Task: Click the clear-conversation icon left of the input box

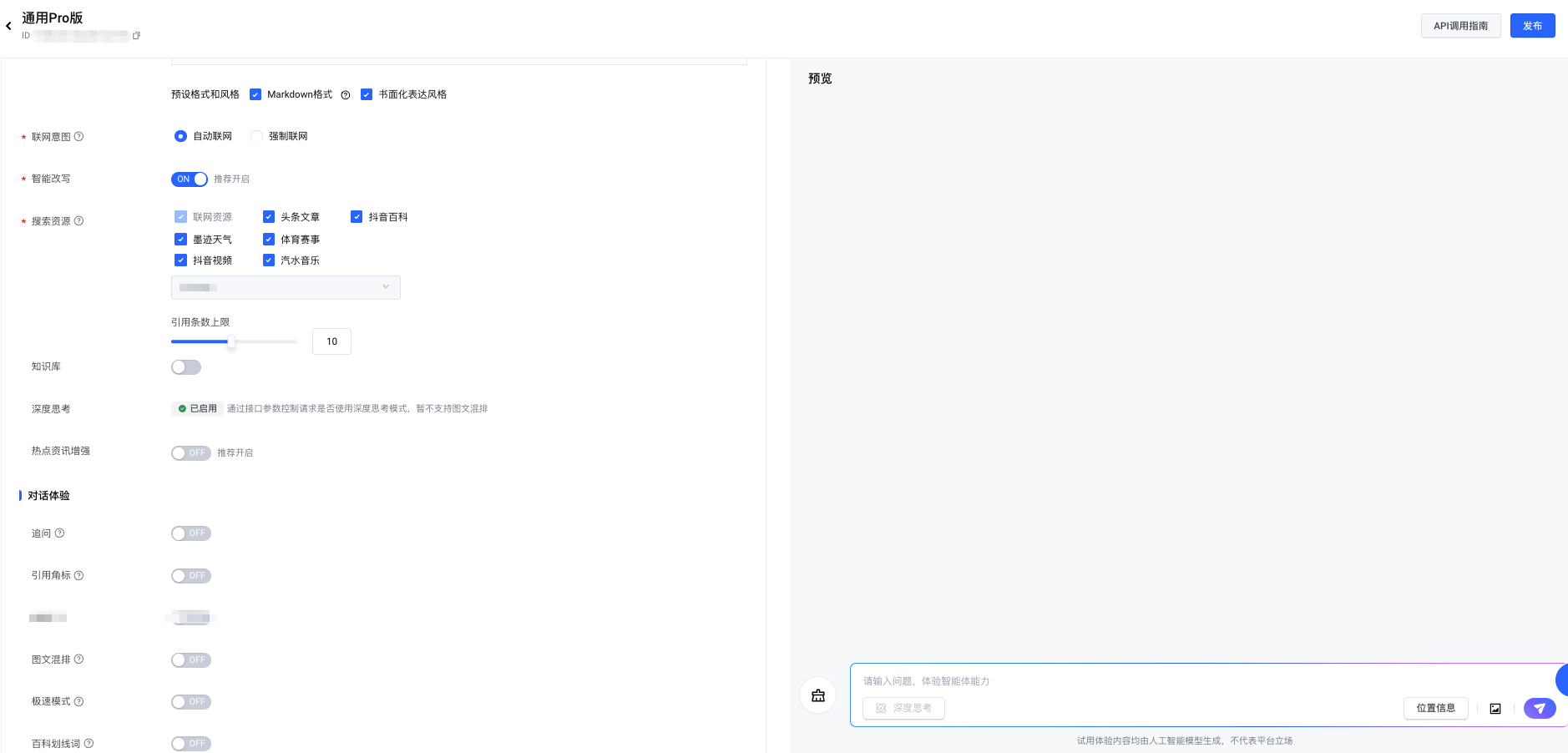Action: [817, 695]
